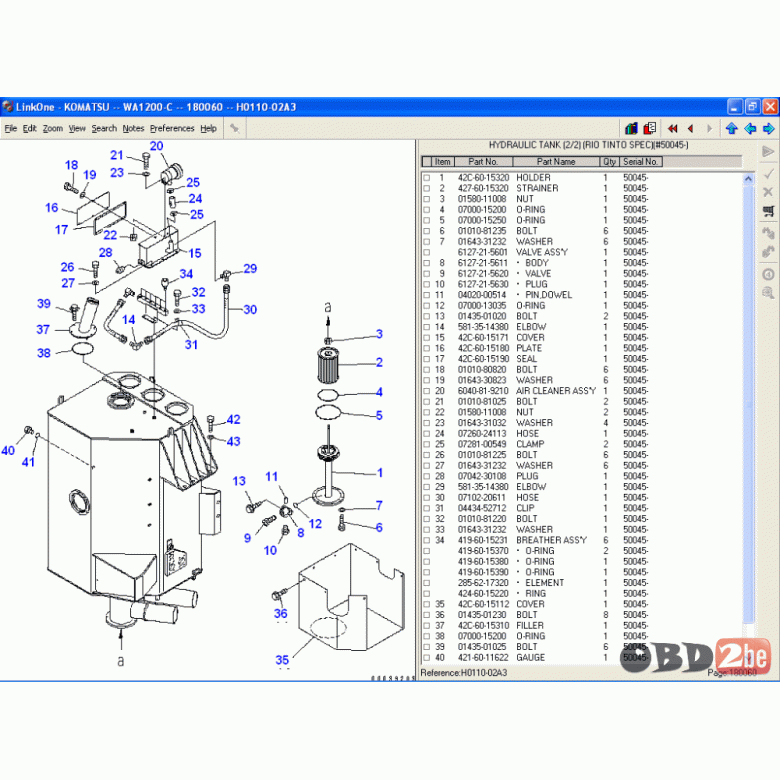Tick checkbox for item 37 FILLER
This screenshot has width=780, height=780.
point(426,626)
